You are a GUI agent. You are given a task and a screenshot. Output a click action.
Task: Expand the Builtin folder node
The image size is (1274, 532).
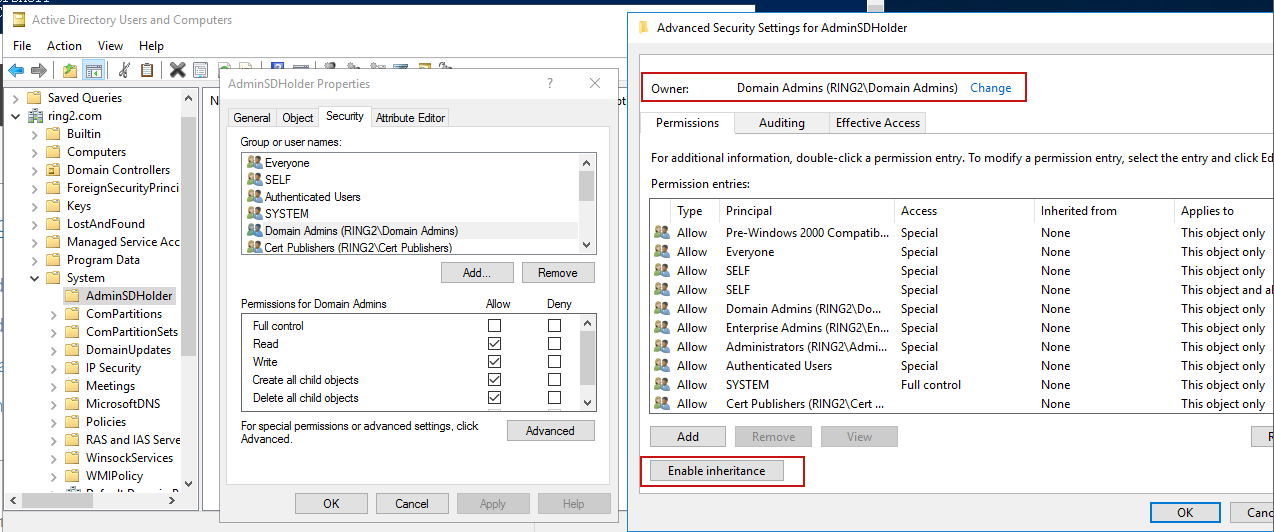[x=35, y=134]
